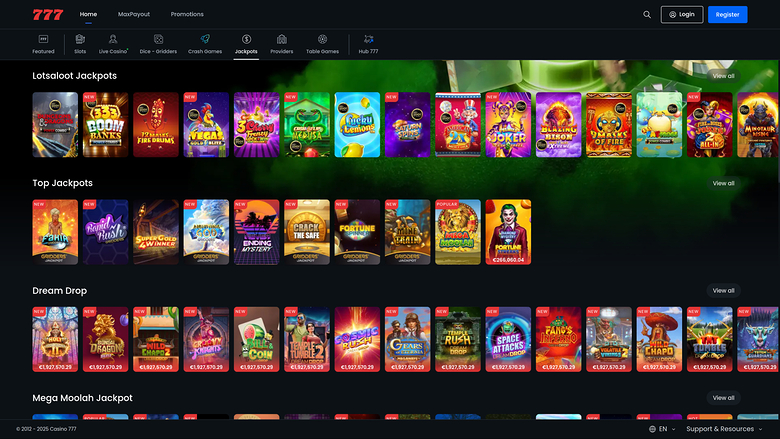View all Mega Moolah Jackpot games
The width and height of the screenshot is (780, 439).
[723, 398]
